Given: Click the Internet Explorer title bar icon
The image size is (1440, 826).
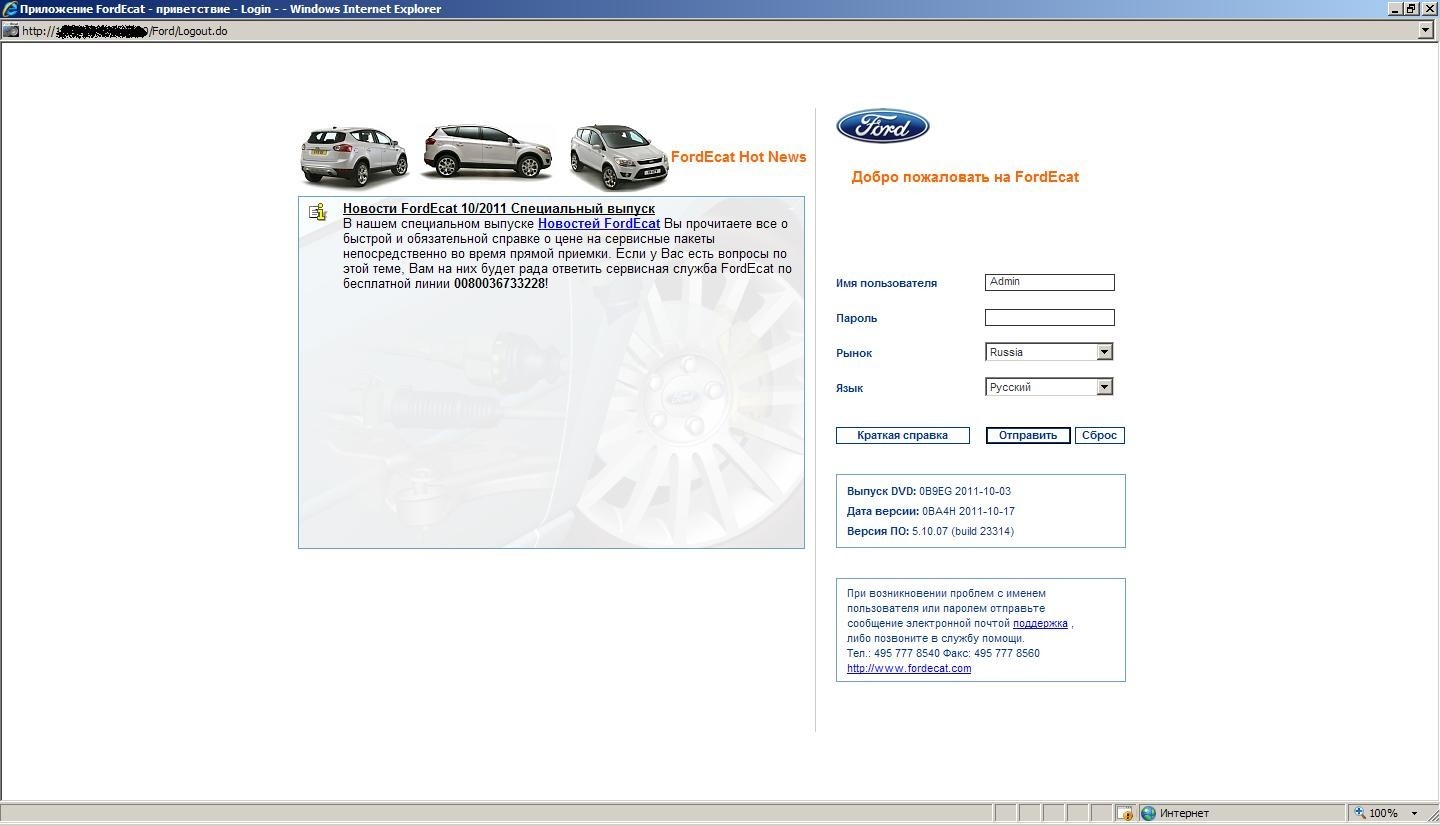Looking at the screenshot, I should (9, 9).
